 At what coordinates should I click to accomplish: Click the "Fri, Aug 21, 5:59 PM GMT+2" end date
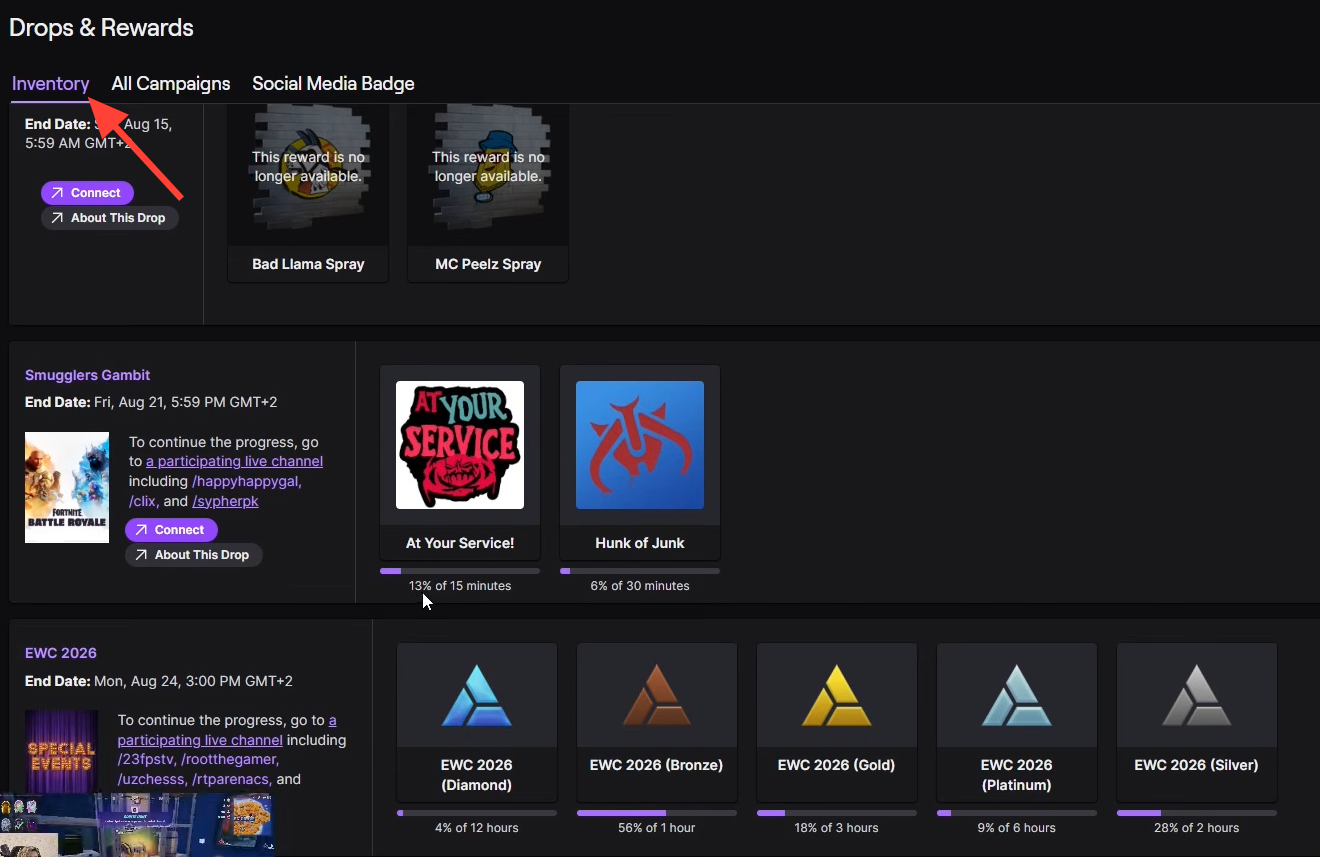coord(186,402)
